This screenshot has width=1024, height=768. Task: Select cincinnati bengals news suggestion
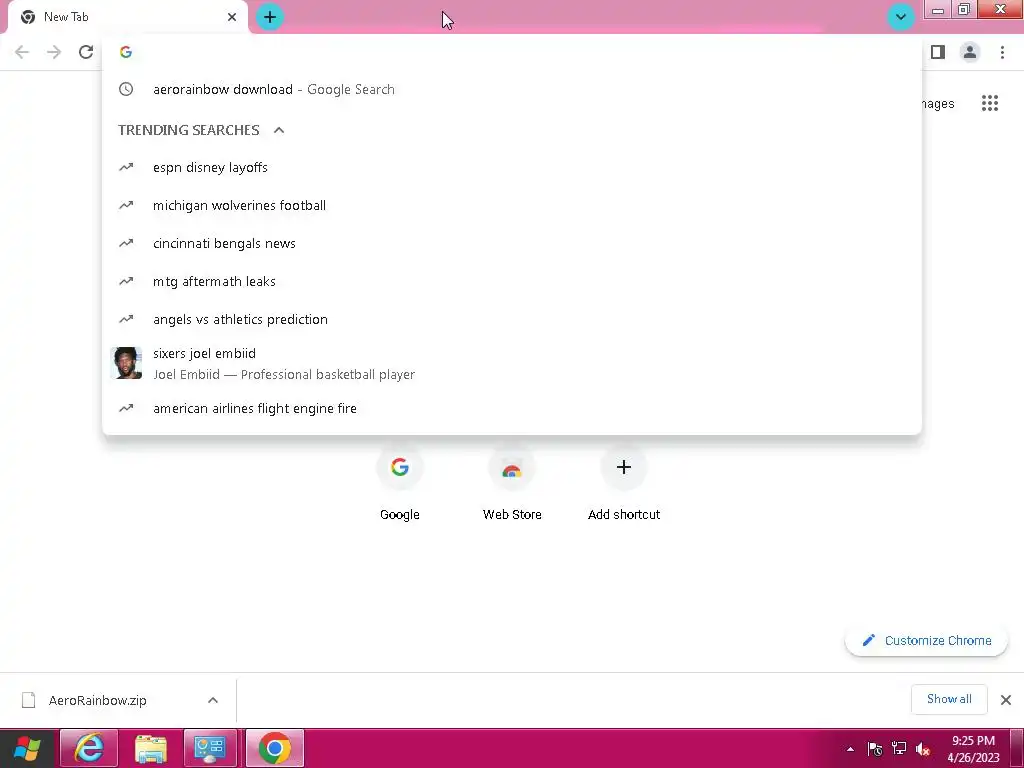click(512, 243)
